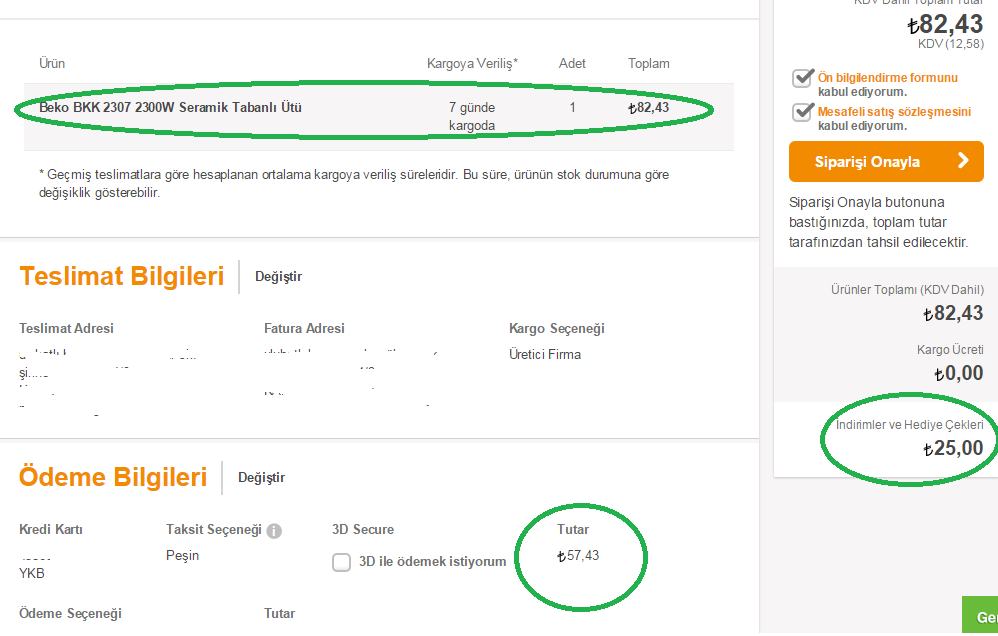The height and width of the screenshot is (636, 998).
Task: Click the Ödeme Bilgileri heading
Action: point(113,478)
